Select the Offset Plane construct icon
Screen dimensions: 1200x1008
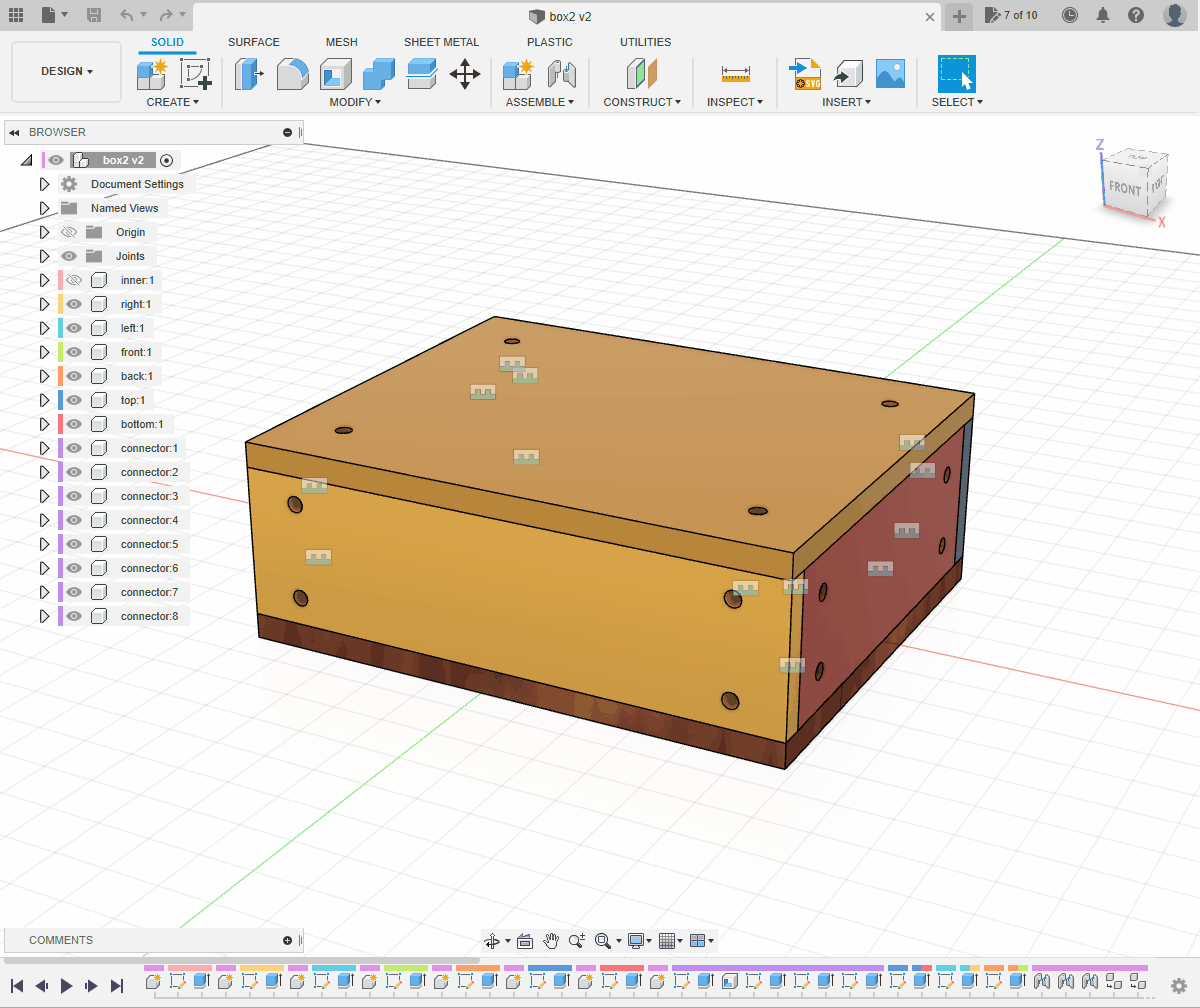point(641,74)
